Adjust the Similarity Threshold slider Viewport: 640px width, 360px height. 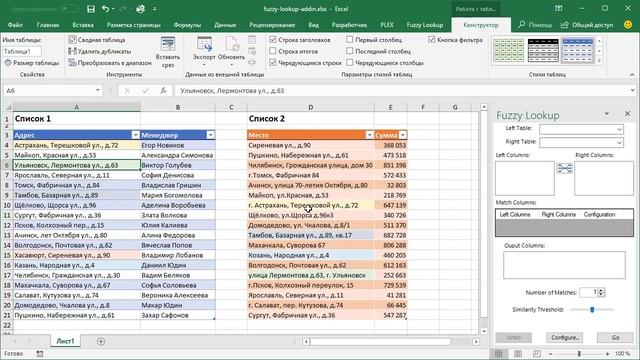click(x=592, y=309)
